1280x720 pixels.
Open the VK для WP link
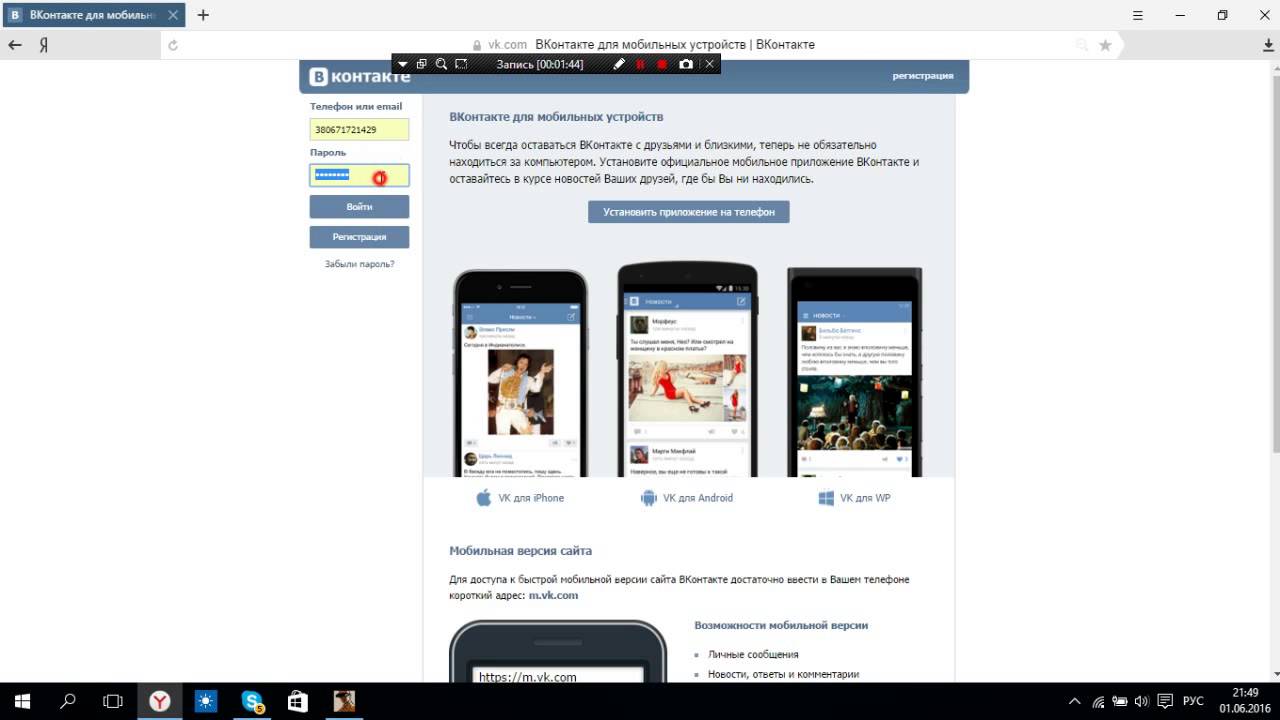point(865,498)
